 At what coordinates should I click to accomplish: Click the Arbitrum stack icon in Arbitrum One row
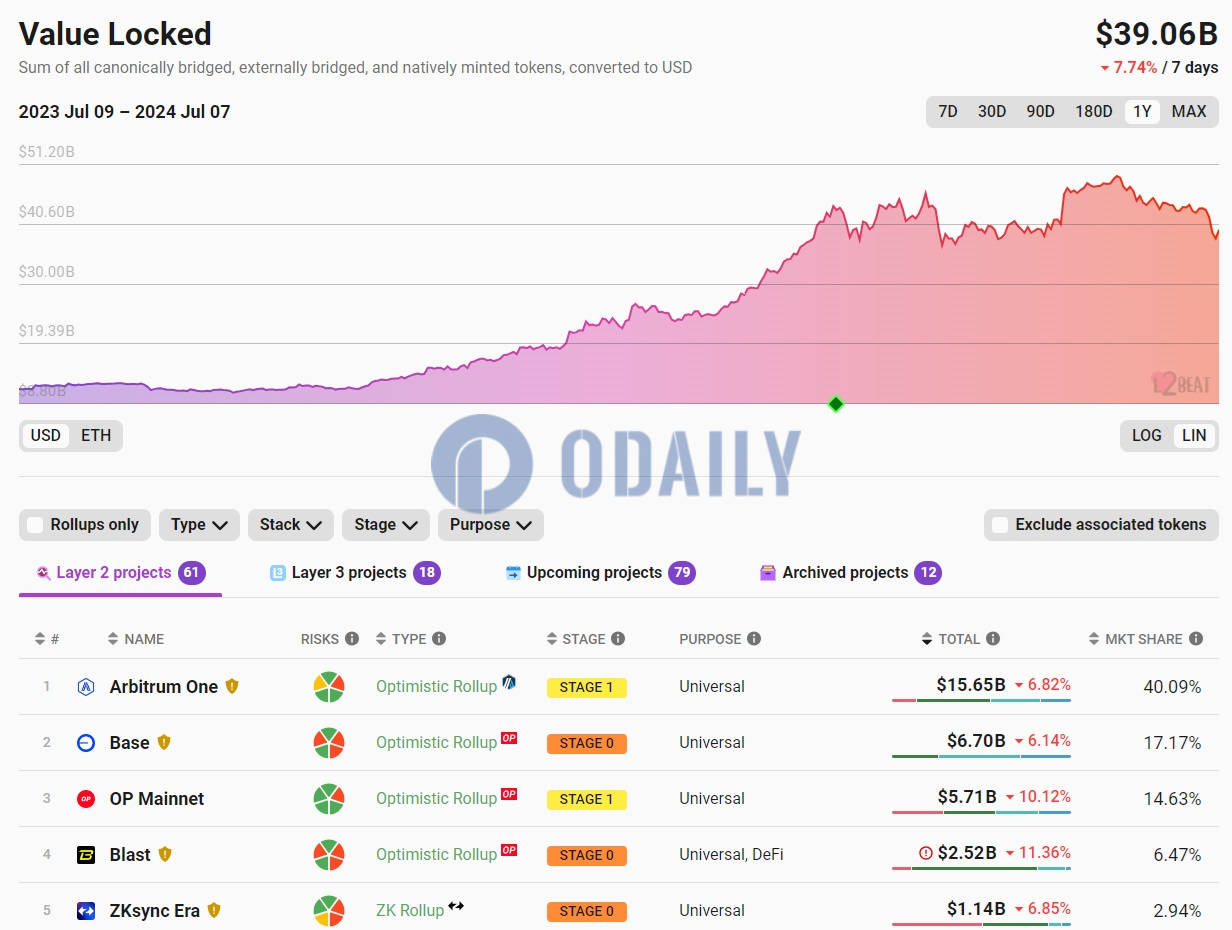coord(509,682)
